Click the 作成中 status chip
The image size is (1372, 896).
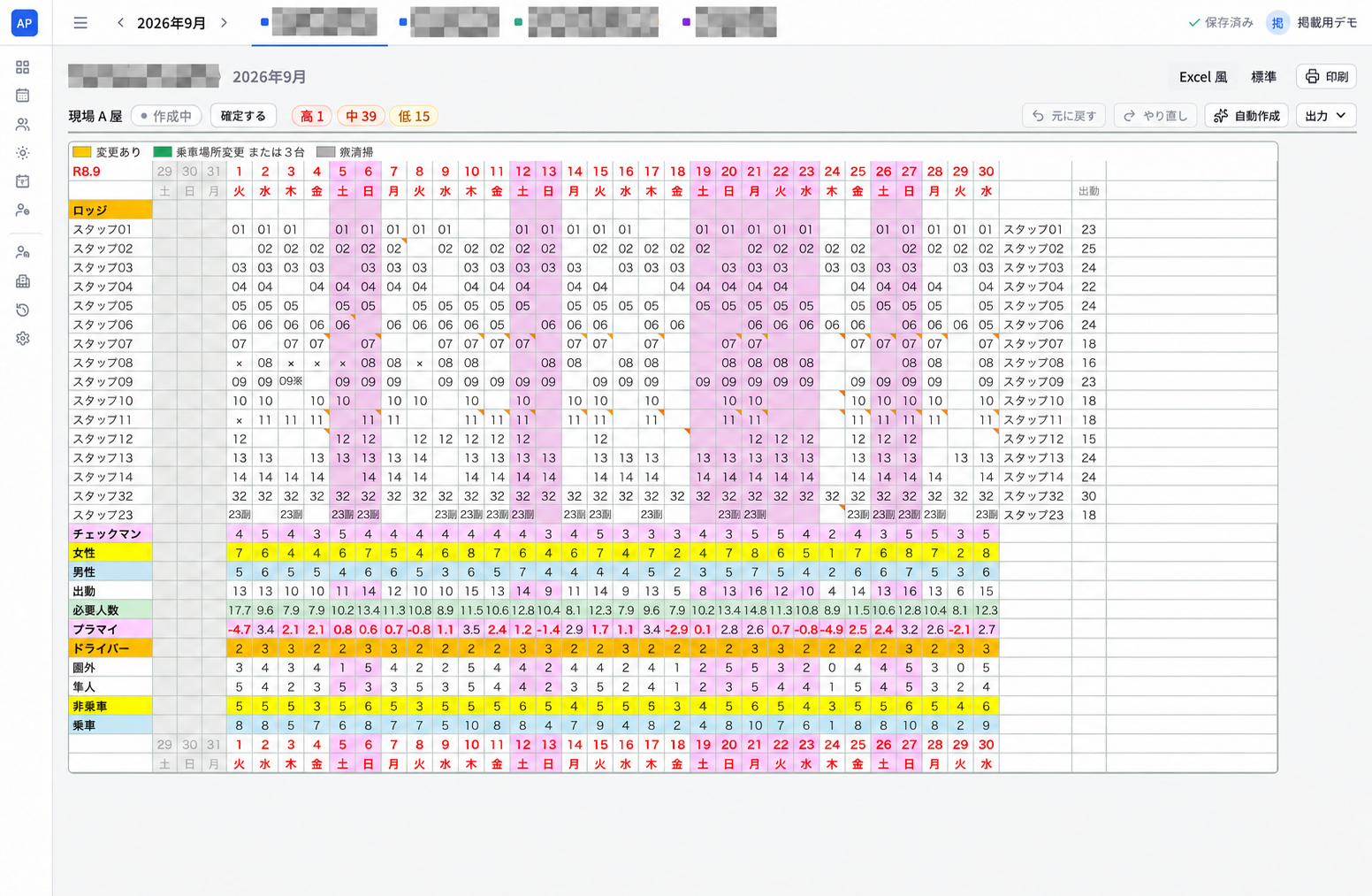coord(166,116)
